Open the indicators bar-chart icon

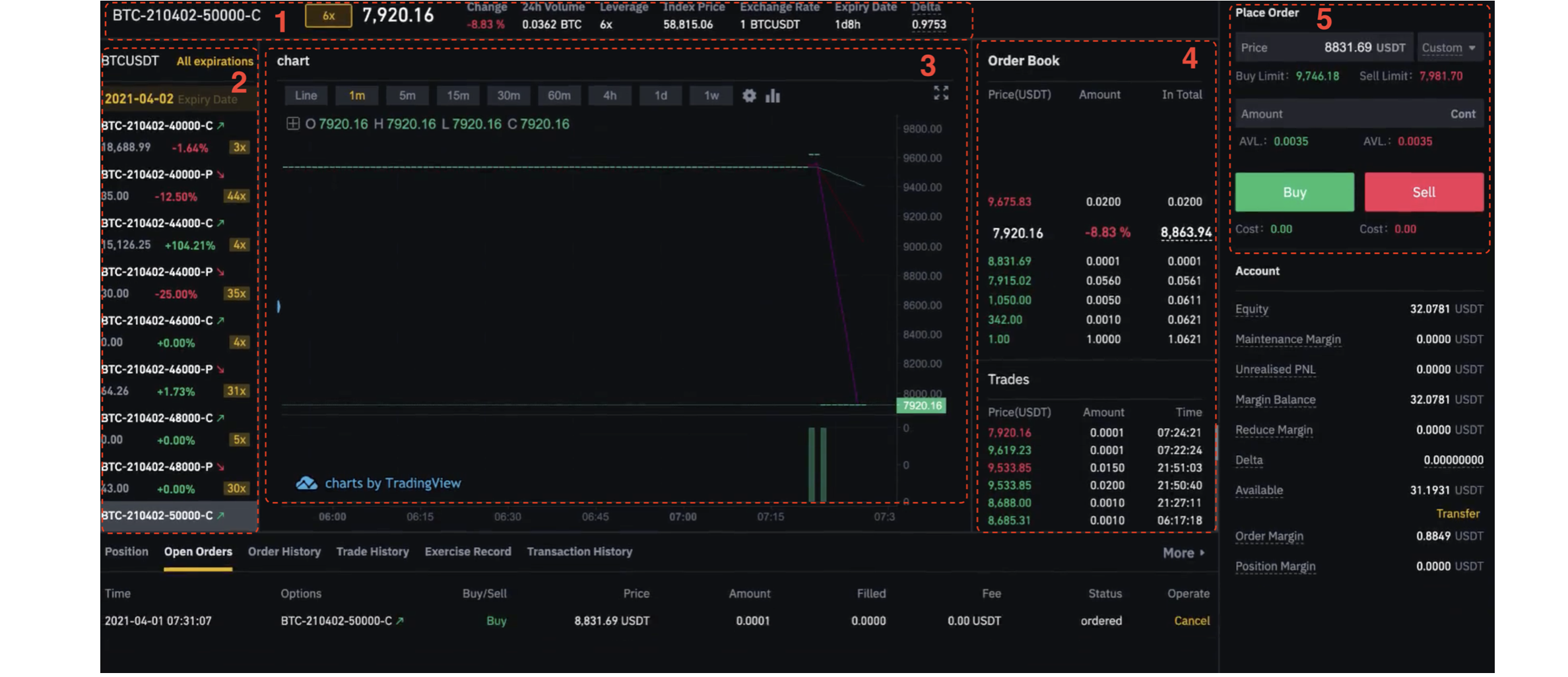pyautogui.click(x=772, y=96)
